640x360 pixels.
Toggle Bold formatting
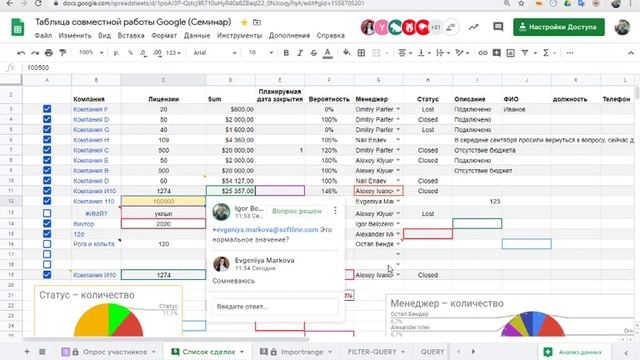[x=286, y=53]
